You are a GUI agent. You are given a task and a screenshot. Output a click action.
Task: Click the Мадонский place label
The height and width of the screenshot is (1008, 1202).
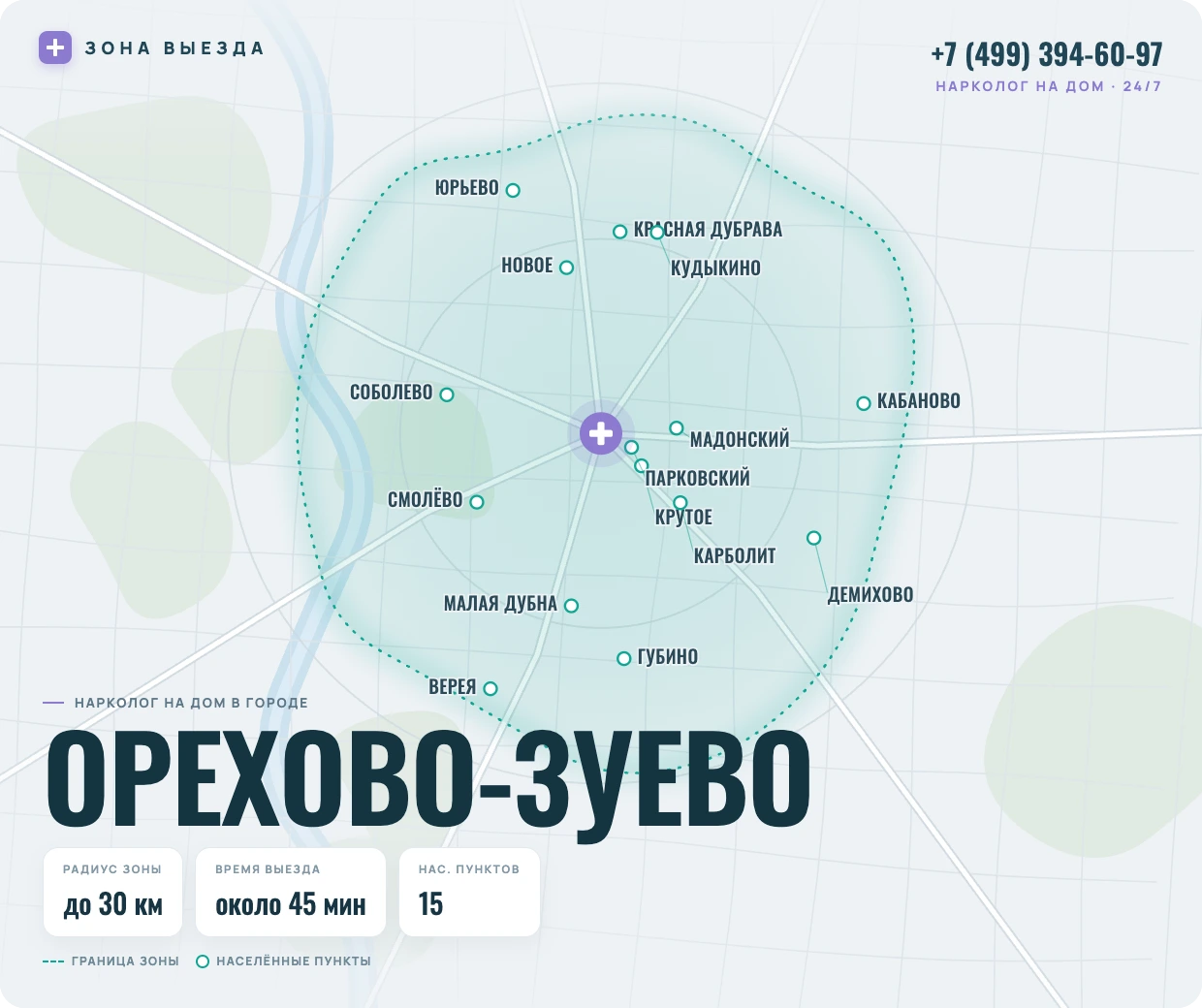[x=740, y=440]
